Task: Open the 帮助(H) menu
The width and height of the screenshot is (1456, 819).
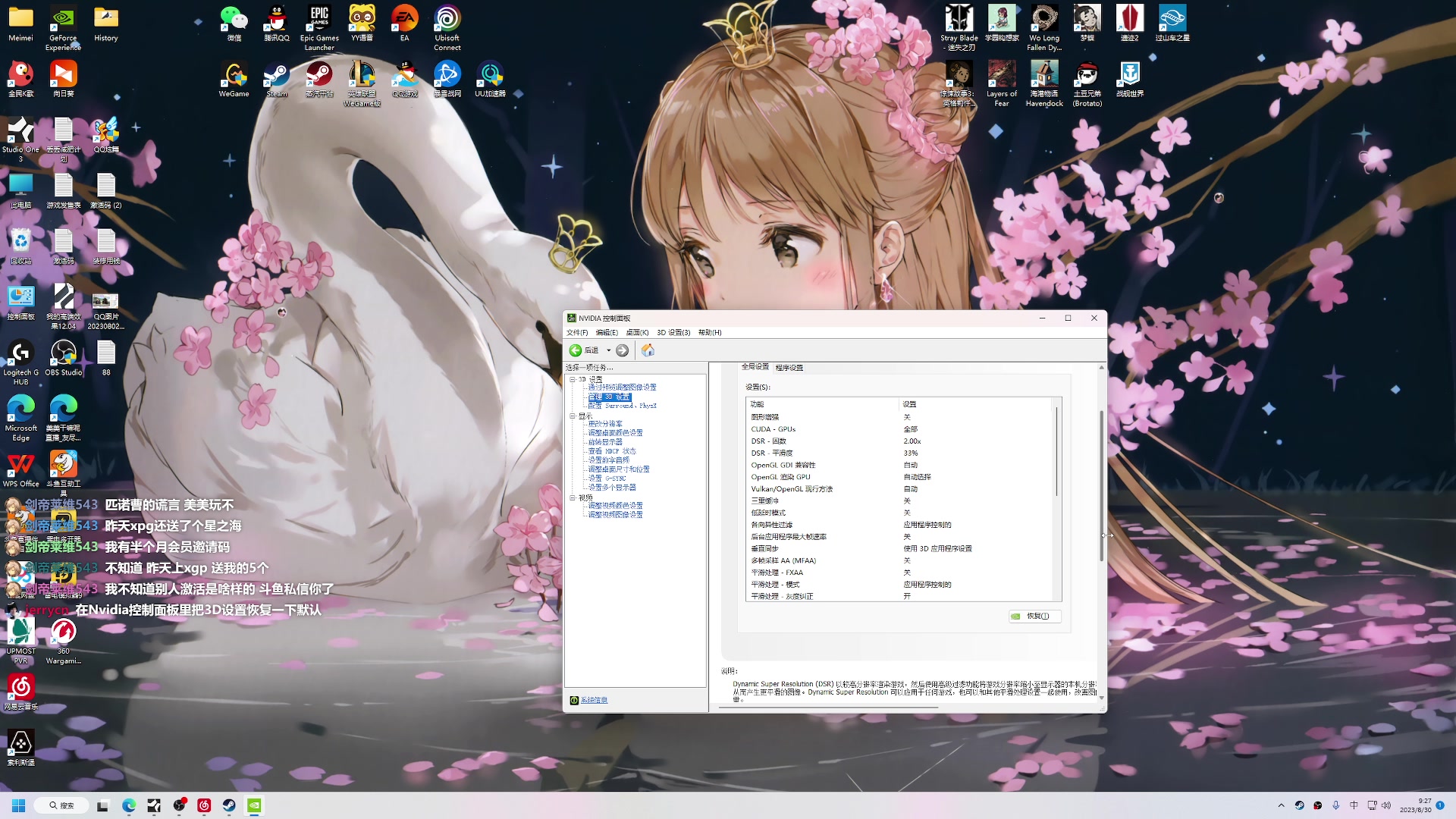Action: pos(710,332)
